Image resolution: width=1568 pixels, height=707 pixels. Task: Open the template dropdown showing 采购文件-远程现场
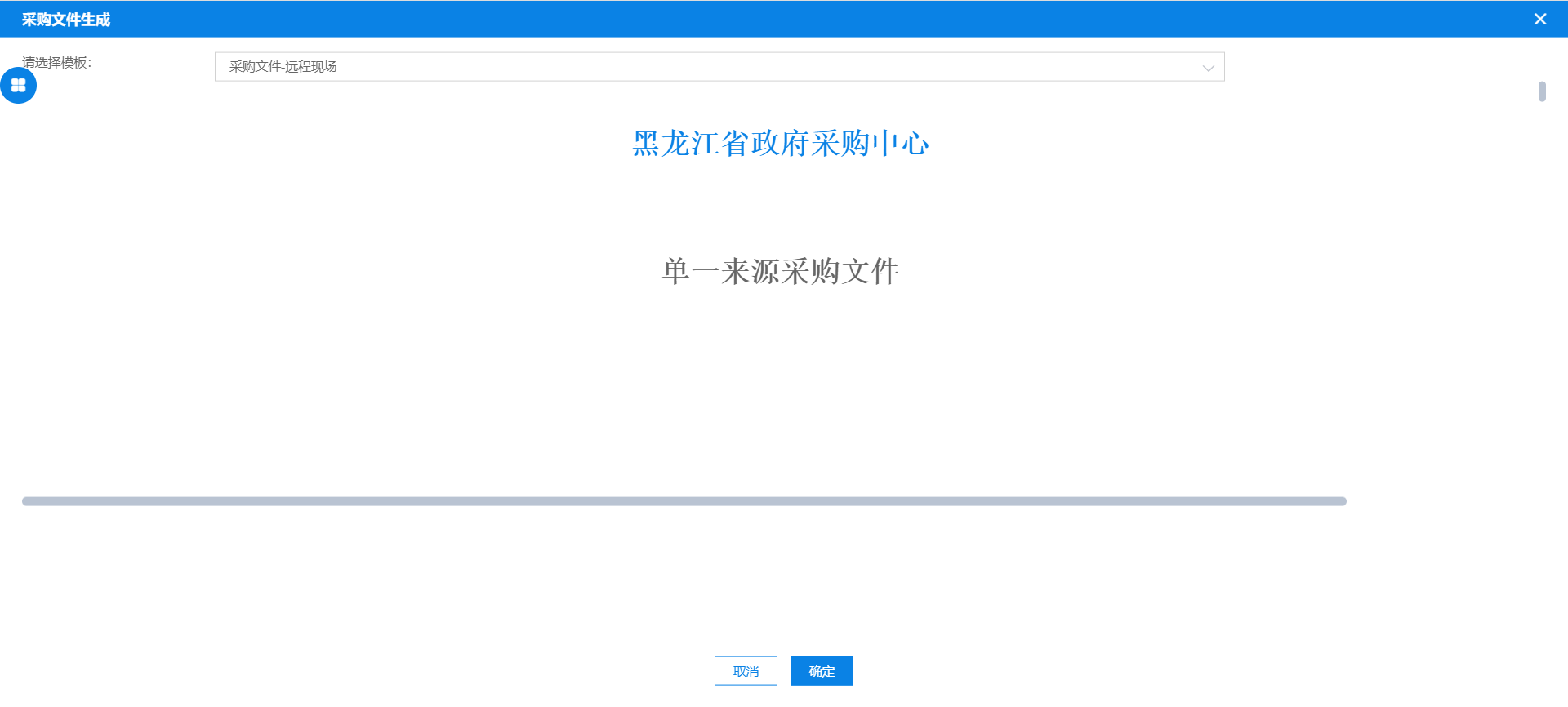pyautogui.click(x=719, y=67)
